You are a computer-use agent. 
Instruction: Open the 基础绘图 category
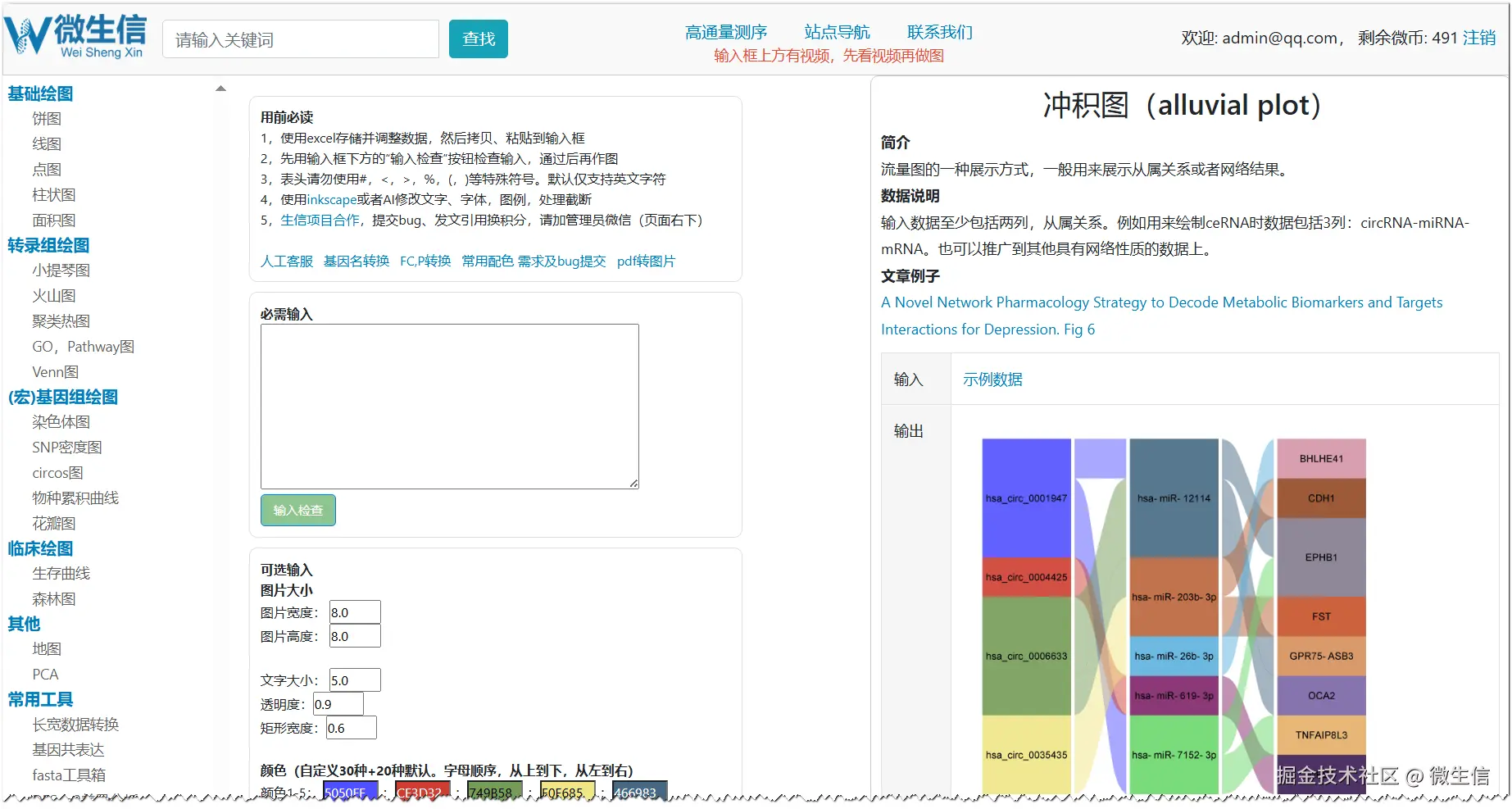(40, 93)
